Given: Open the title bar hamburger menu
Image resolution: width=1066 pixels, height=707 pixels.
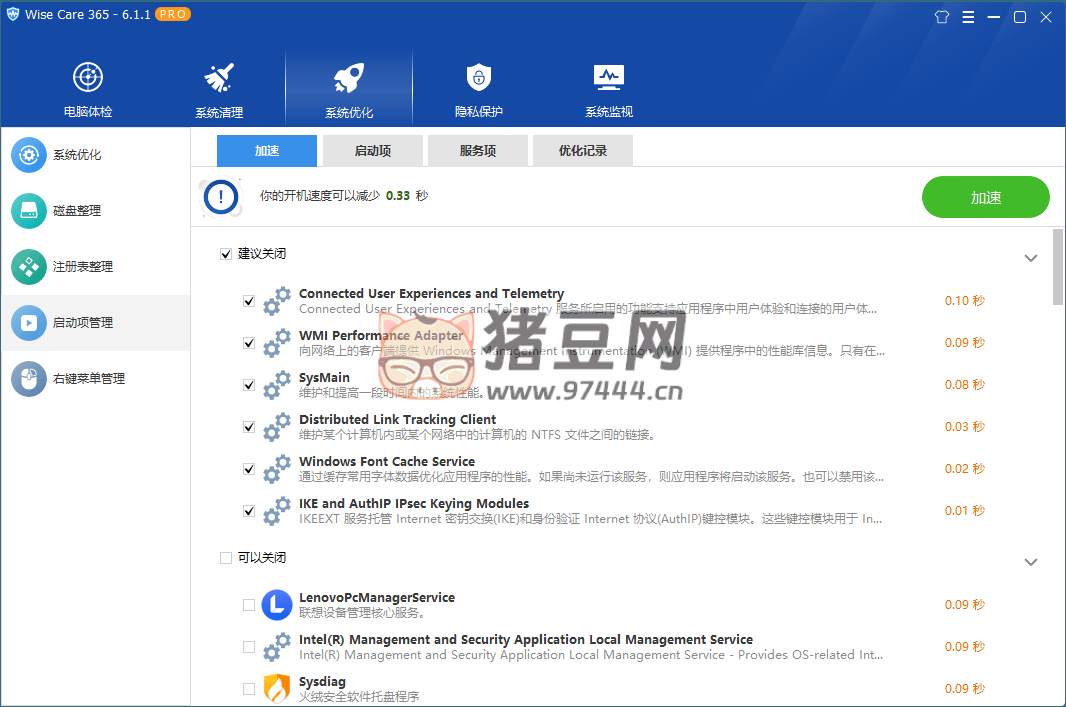Looking at the screenshot, I should 968,17.
